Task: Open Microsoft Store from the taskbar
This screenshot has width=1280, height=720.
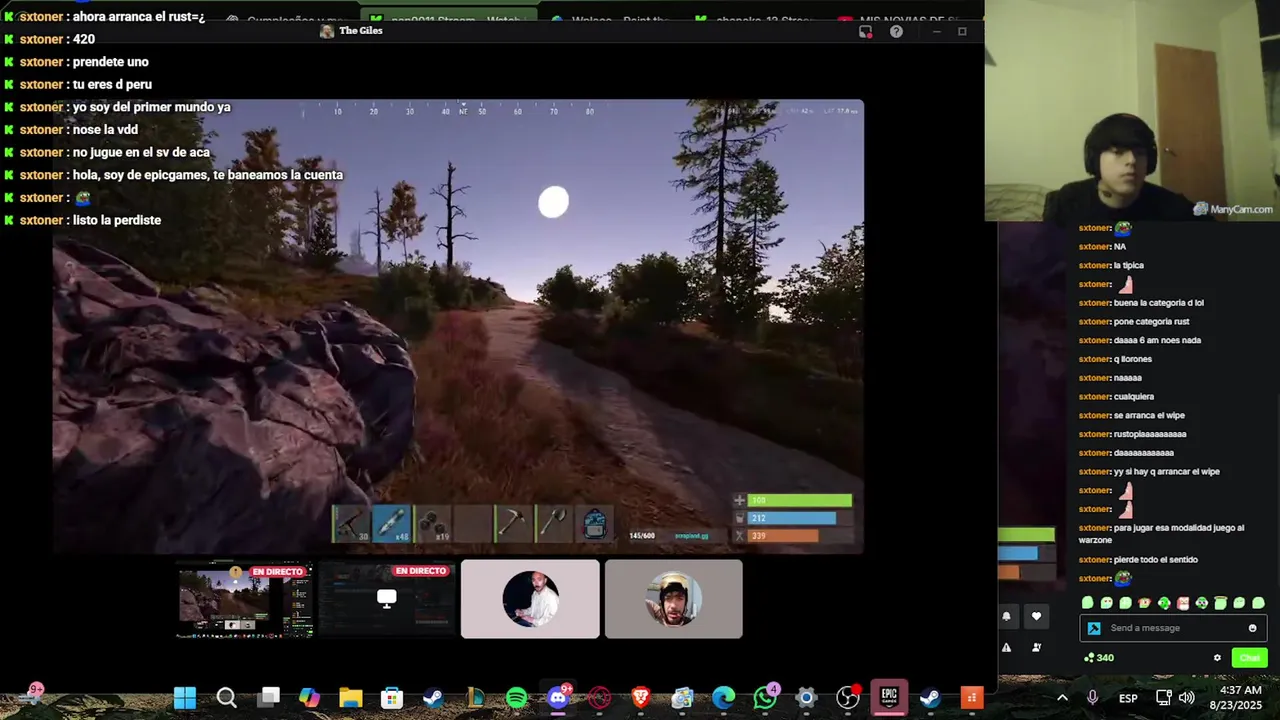Action: click(392, 698)
